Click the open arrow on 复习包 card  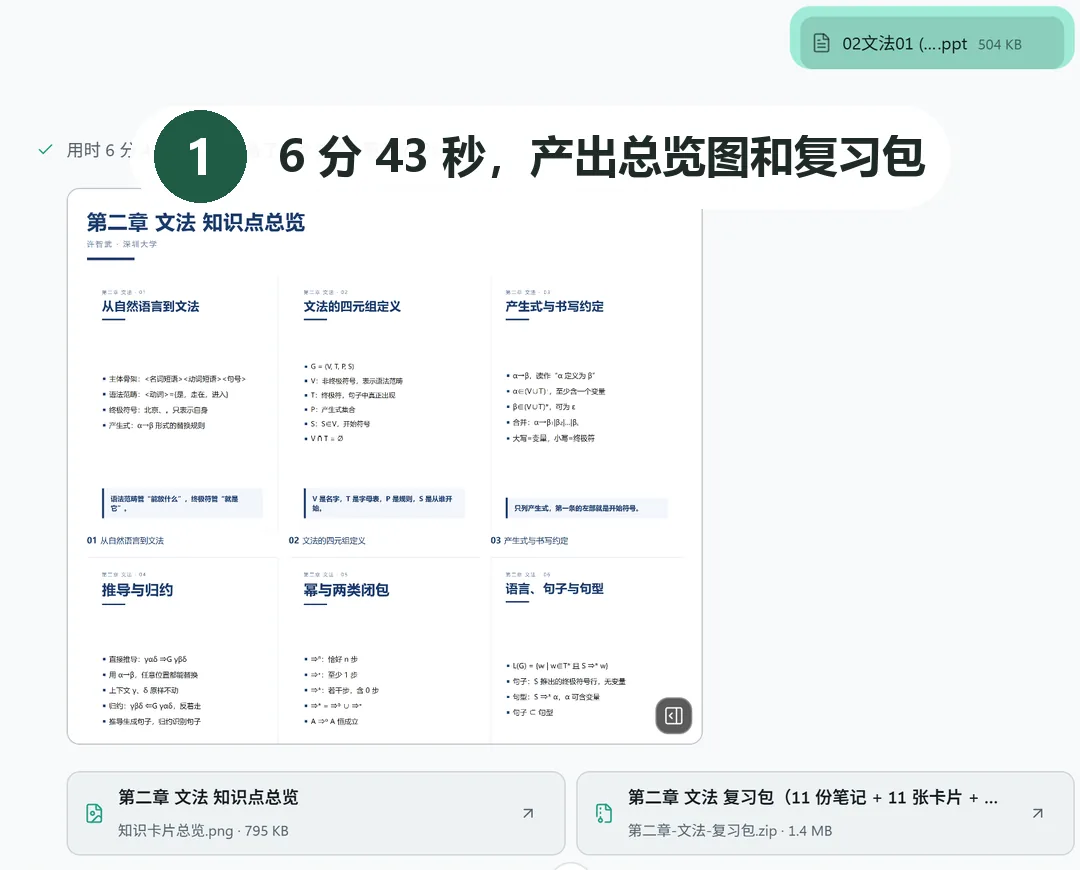[x=1037, y=814]
